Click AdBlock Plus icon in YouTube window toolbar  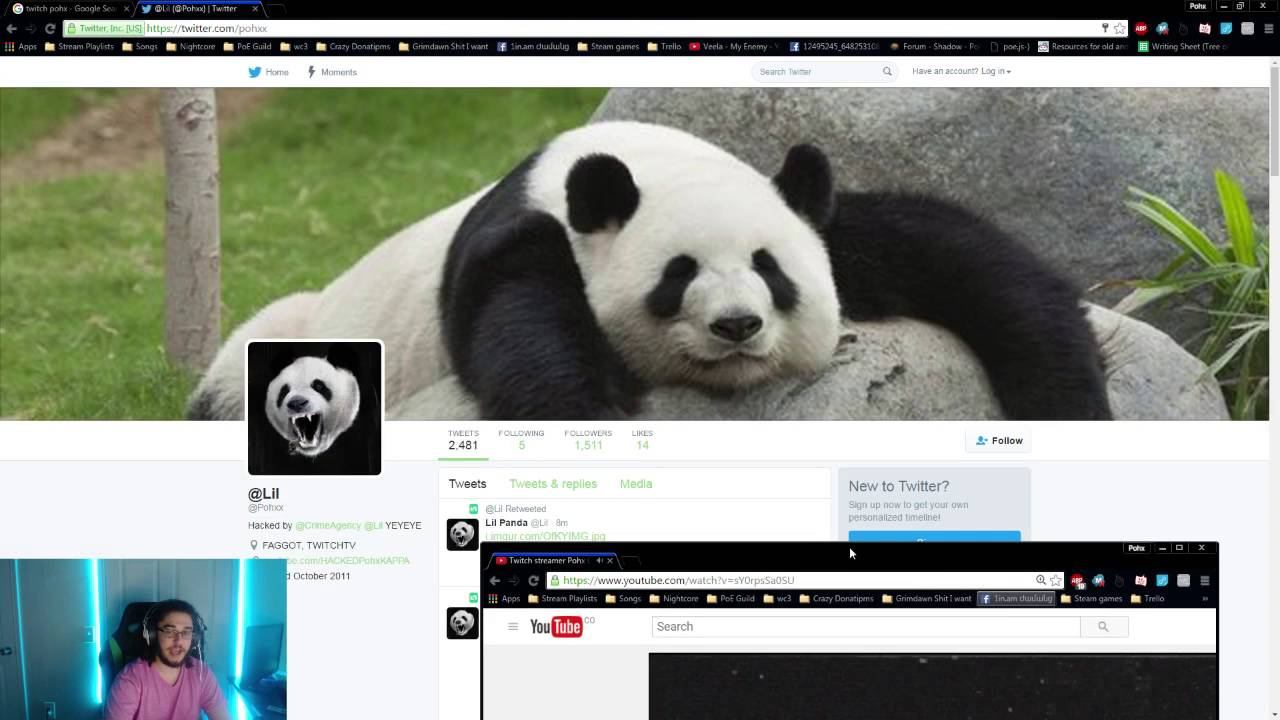pyautogui.click(x=1077, y=580)
